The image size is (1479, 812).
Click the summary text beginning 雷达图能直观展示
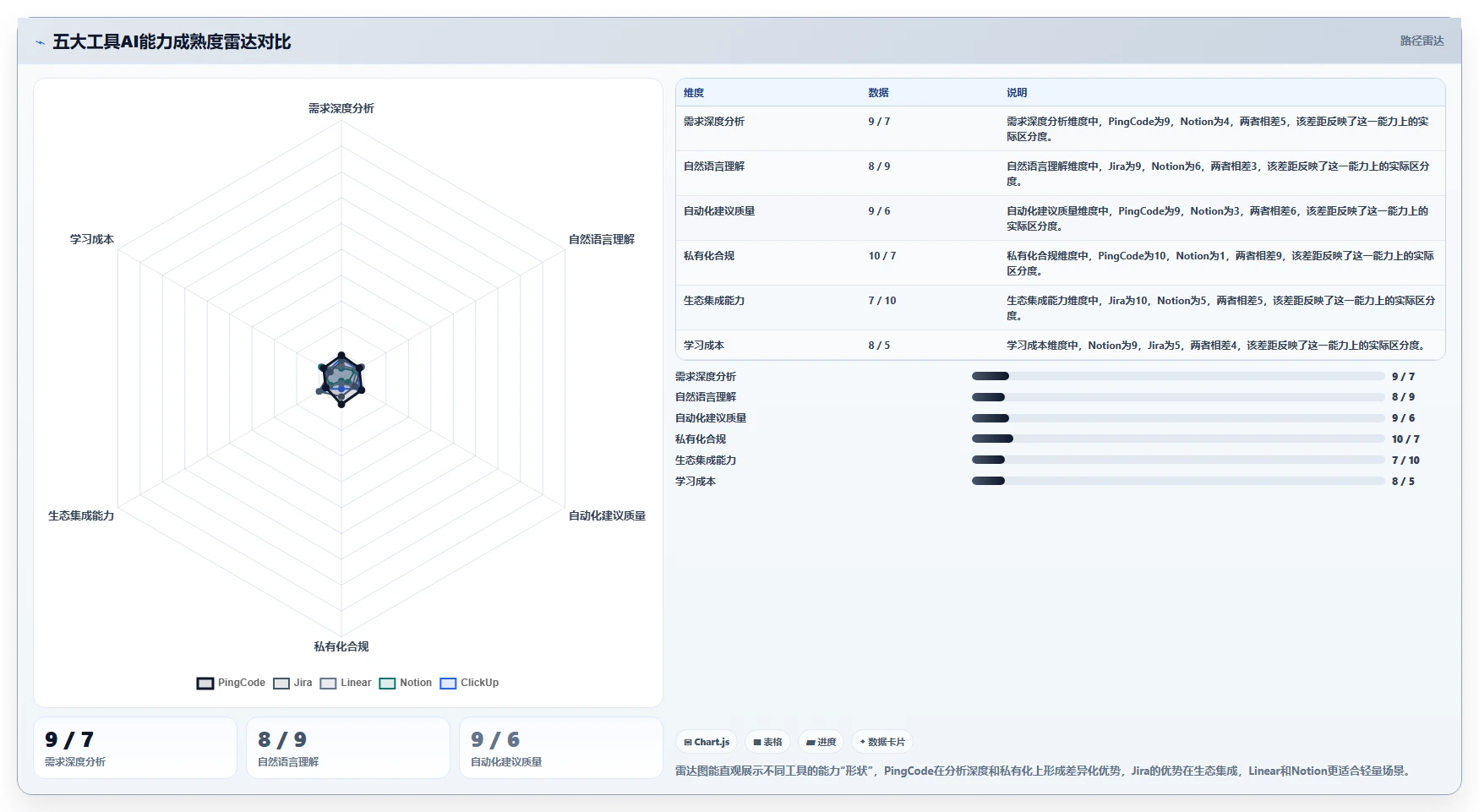1044,771
